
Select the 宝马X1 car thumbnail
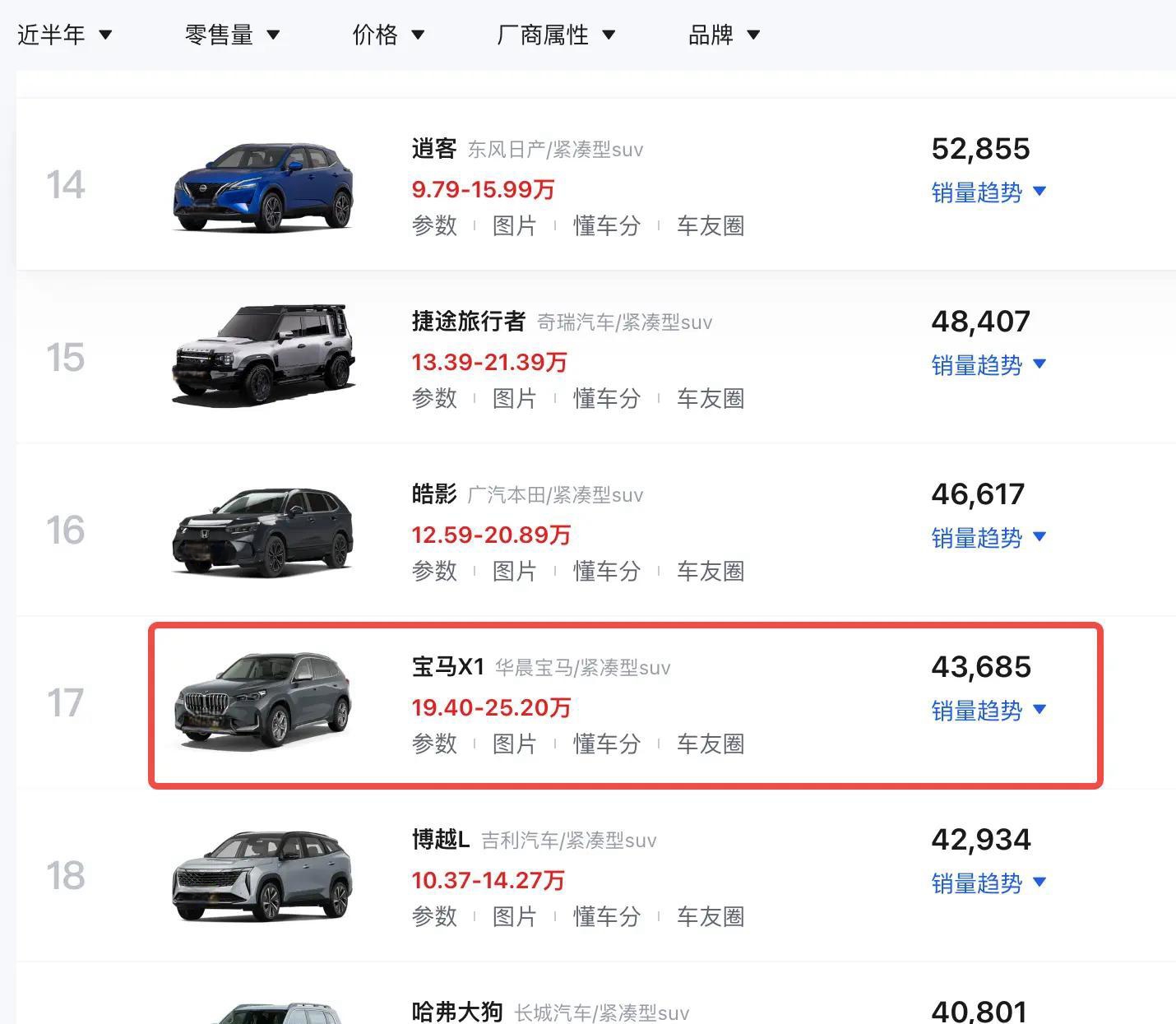pyautogui.click(x=263, y=701)
